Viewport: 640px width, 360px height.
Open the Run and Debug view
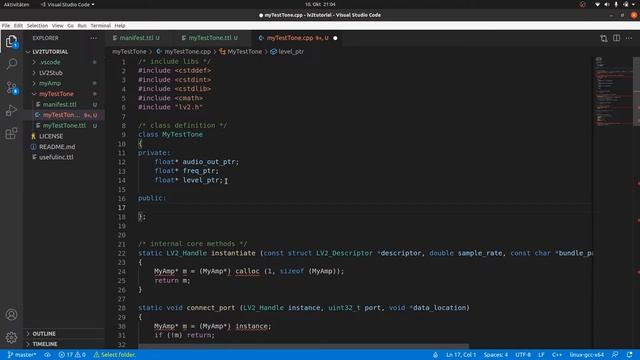coord(11,110)
